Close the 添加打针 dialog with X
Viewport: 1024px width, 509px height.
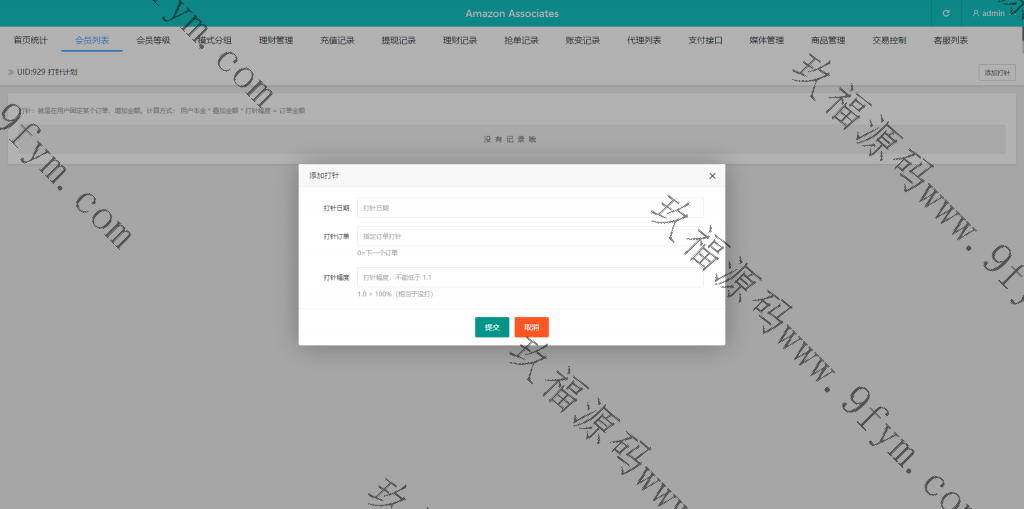pos(712,176)
